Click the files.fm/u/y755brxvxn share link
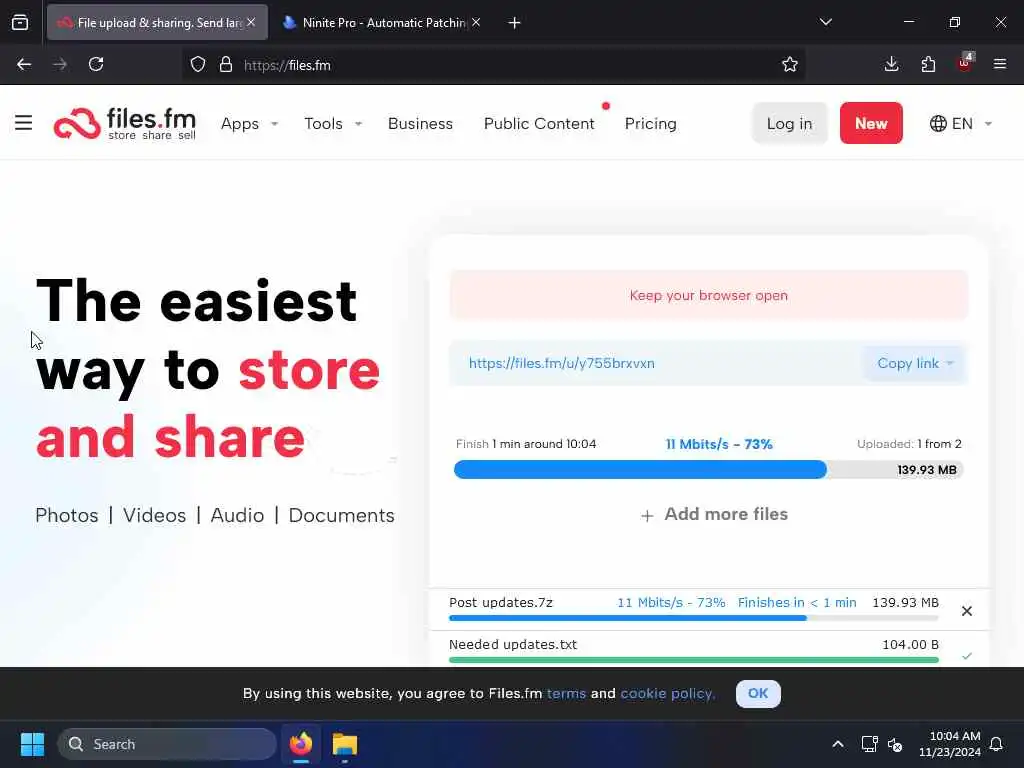 562,363
